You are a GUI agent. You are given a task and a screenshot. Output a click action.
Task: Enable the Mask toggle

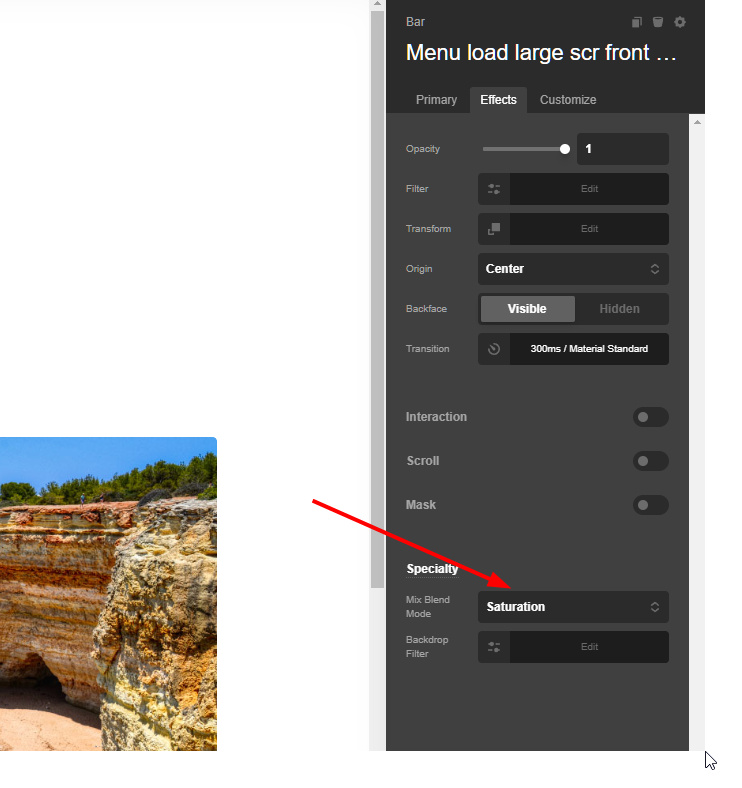pyautogui.click(x=650, y=505)
